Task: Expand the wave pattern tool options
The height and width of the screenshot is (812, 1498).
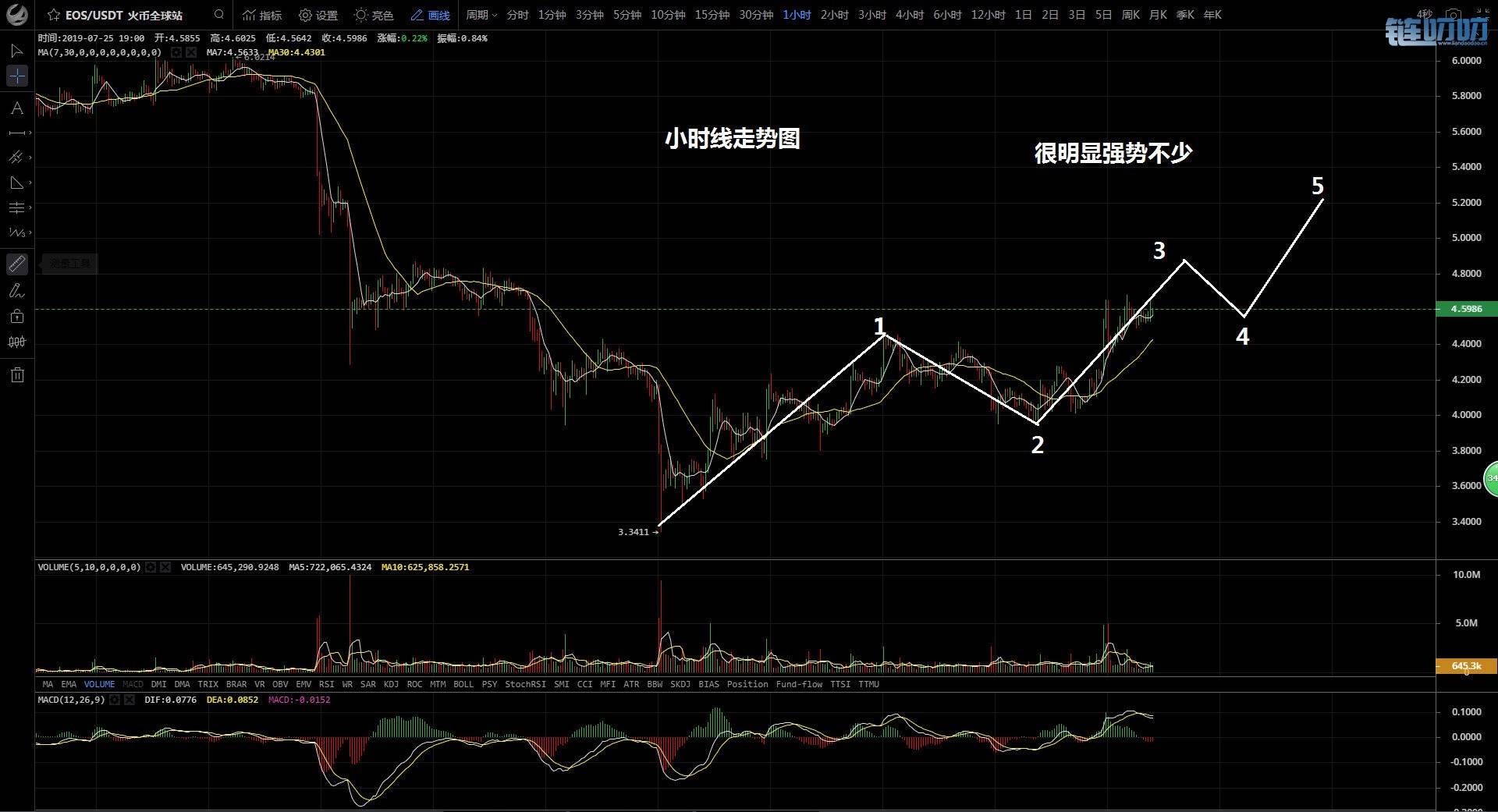Action: 30,233
